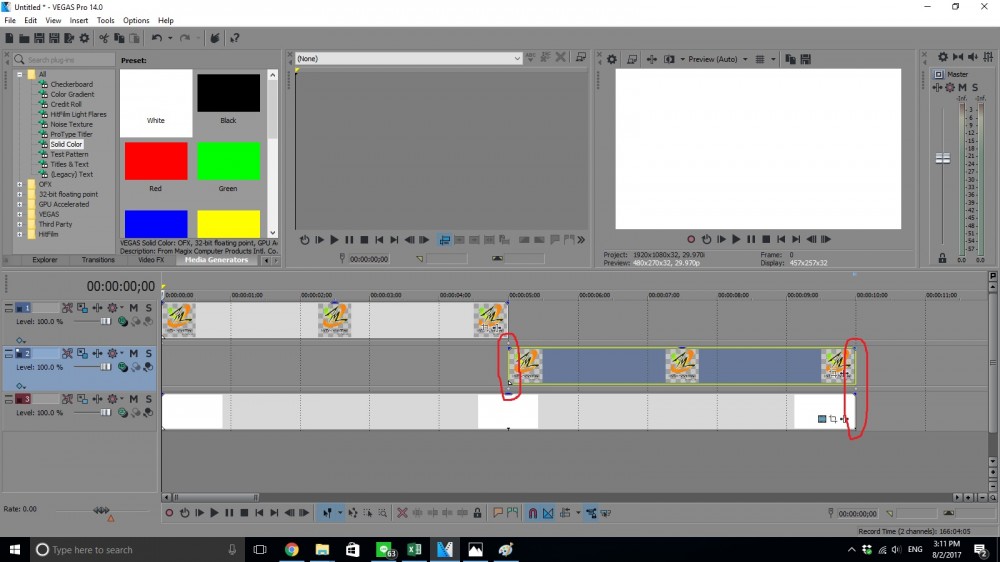Click track 2 Track FX icon
Image resolution: width=1000 pixels, height=562 pixels.
pos(82,353)
